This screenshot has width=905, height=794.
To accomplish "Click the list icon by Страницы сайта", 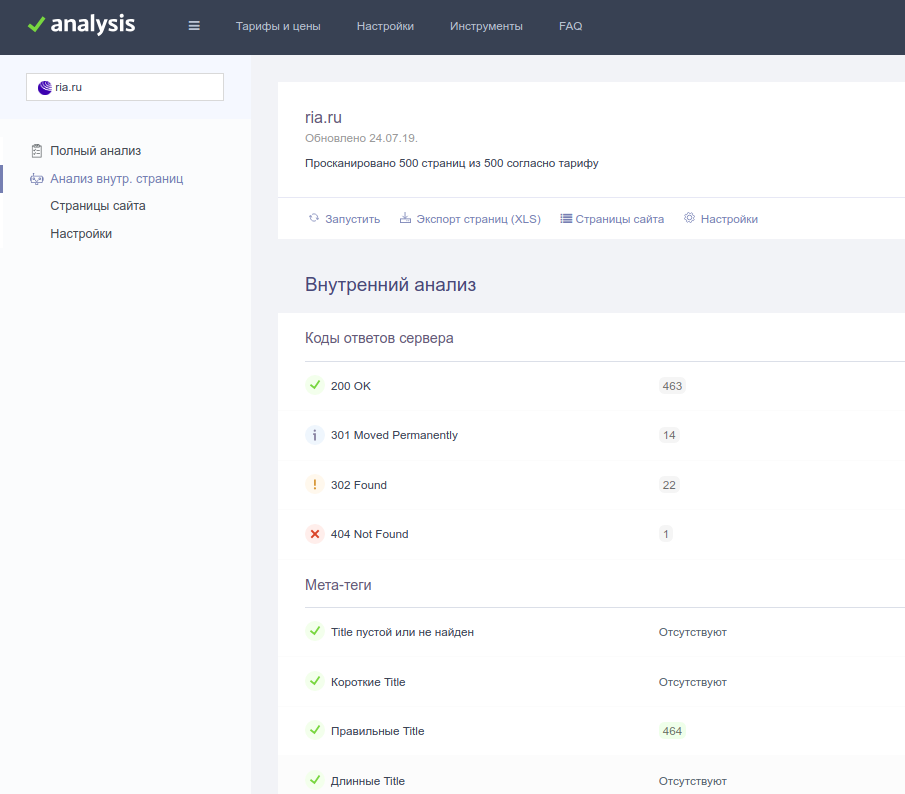I will tap(566, 219).
